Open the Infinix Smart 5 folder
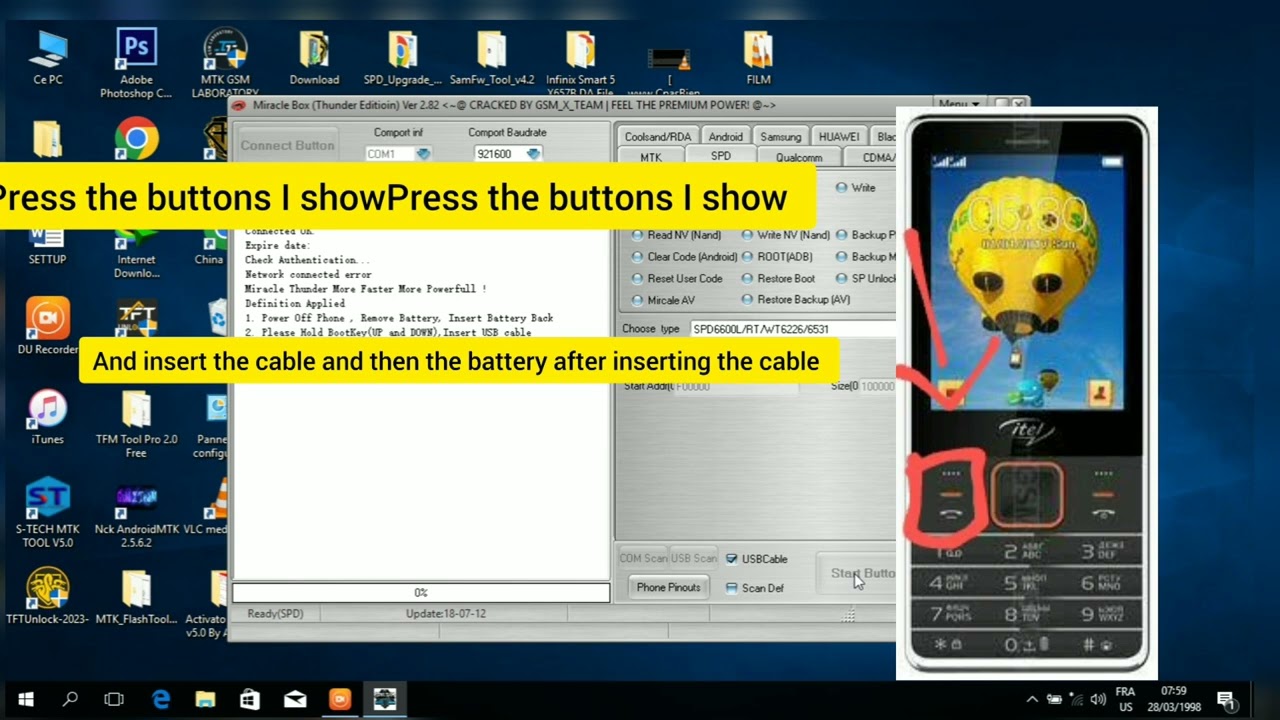The image size is (1280, 720). pos(581,63)
